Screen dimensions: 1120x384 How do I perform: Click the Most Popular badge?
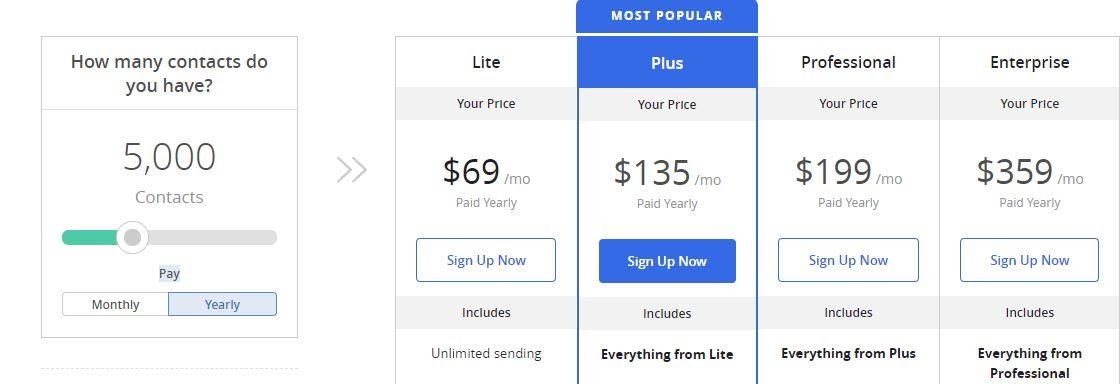click(x=666, y=16)
